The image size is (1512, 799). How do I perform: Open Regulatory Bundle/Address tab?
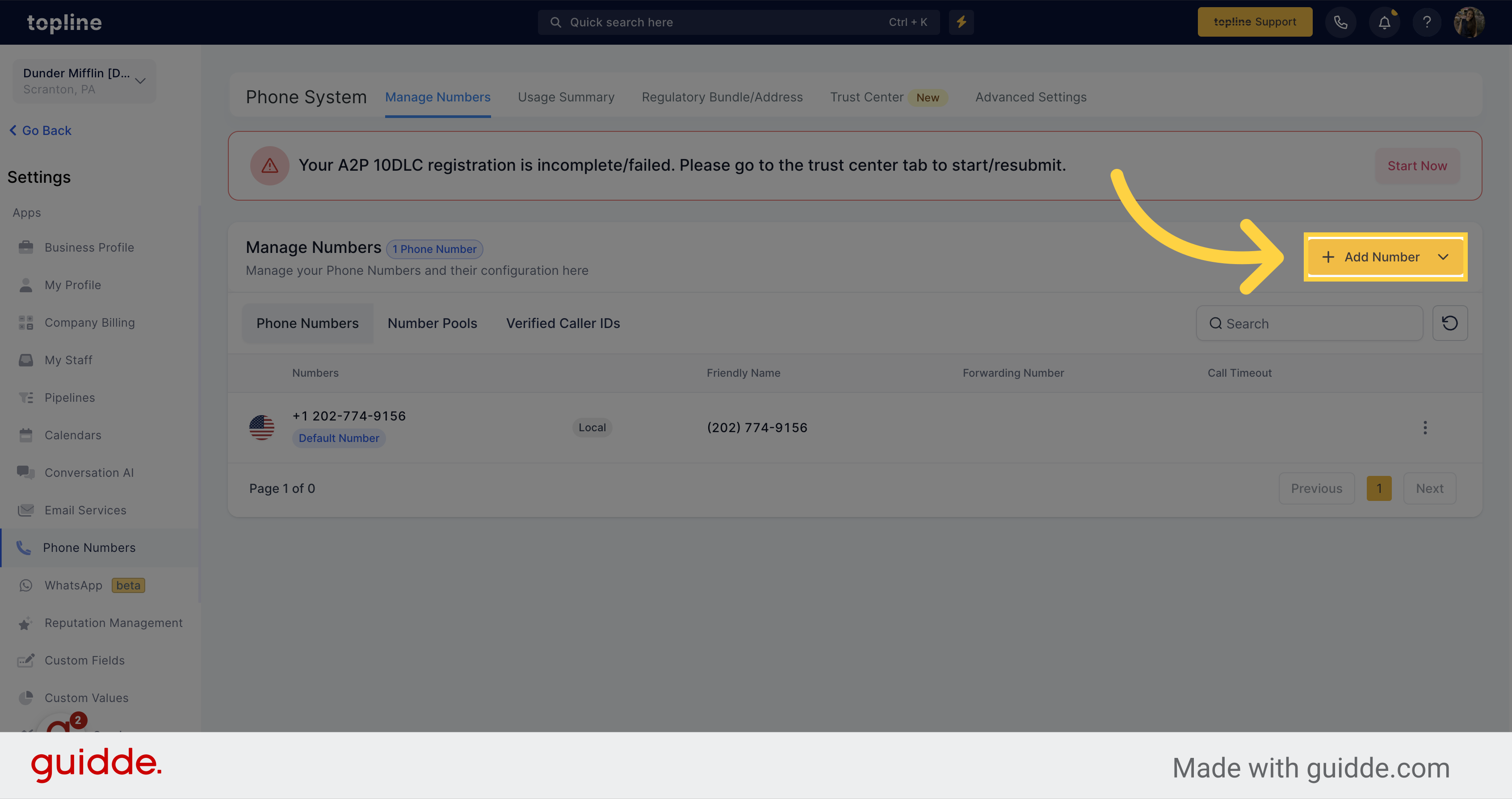[x=722, y=97]
